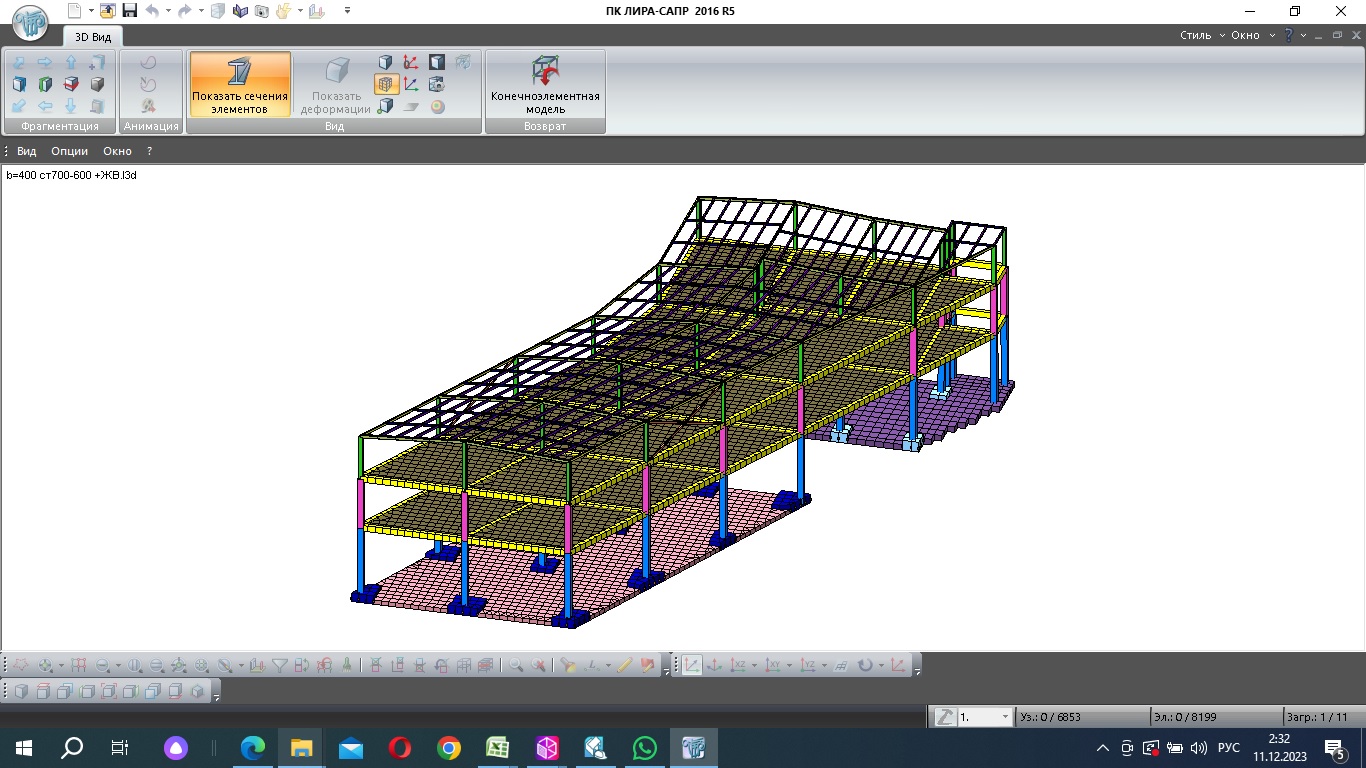1366x768 pixels.
Task: Expand the XZ projection dropdown arrow
Action: pos(755,666)
